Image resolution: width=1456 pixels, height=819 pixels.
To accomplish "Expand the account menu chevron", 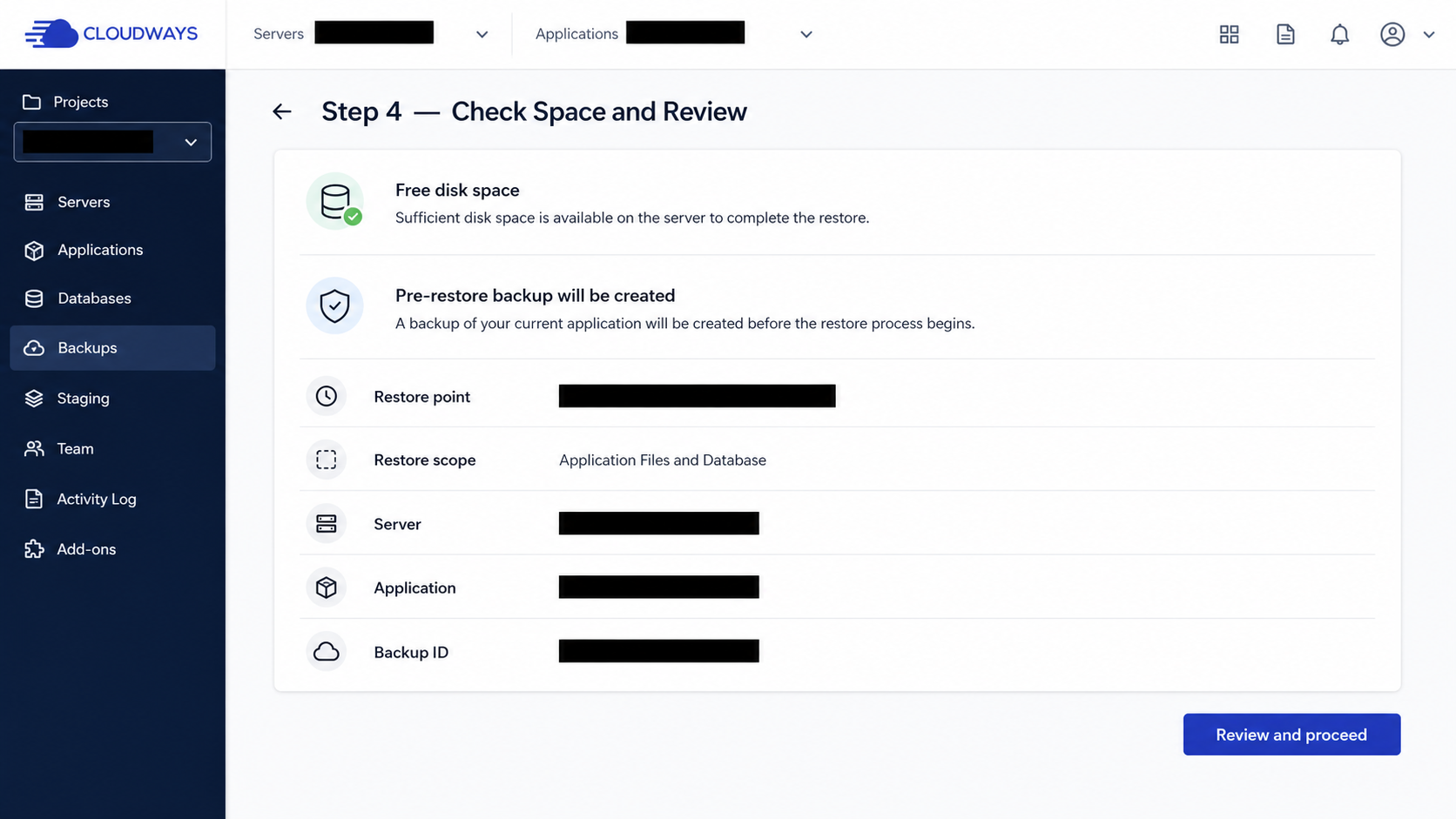I will tap(1429, 35).
